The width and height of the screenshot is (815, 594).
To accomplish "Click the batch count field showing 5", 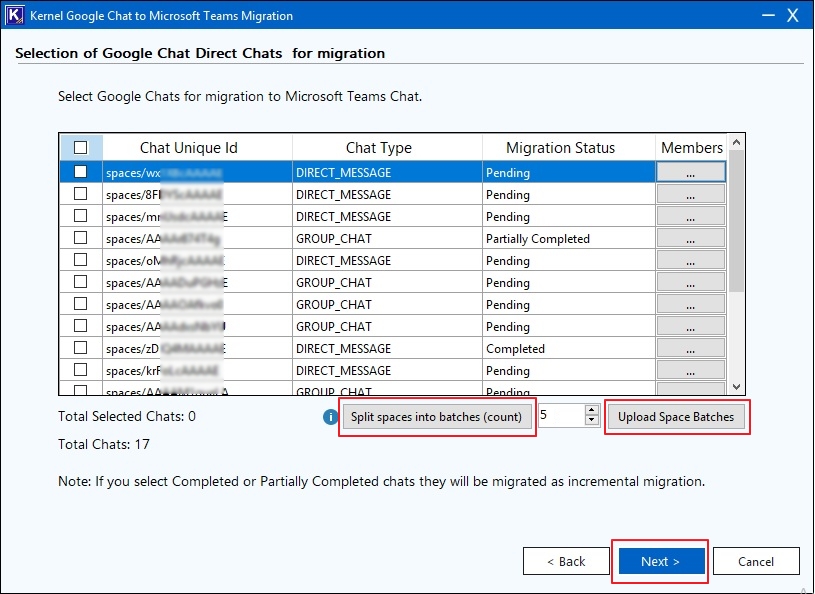I will pyautogui.click(x=561, y=415).
